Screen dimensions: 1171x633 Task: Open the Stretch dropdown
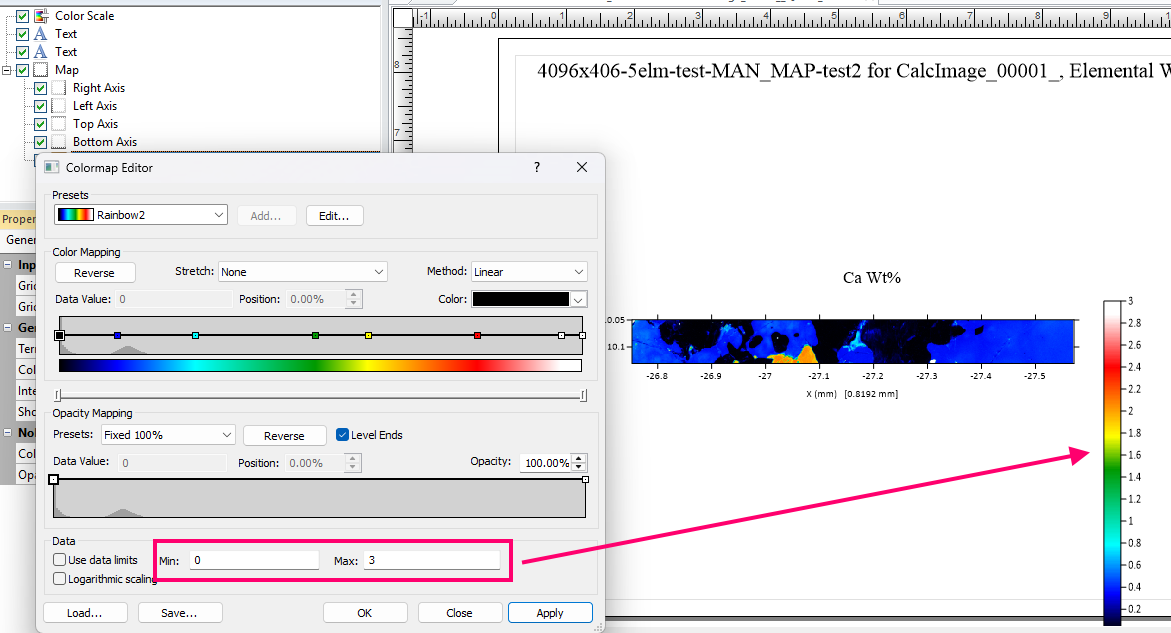[303, 272]
